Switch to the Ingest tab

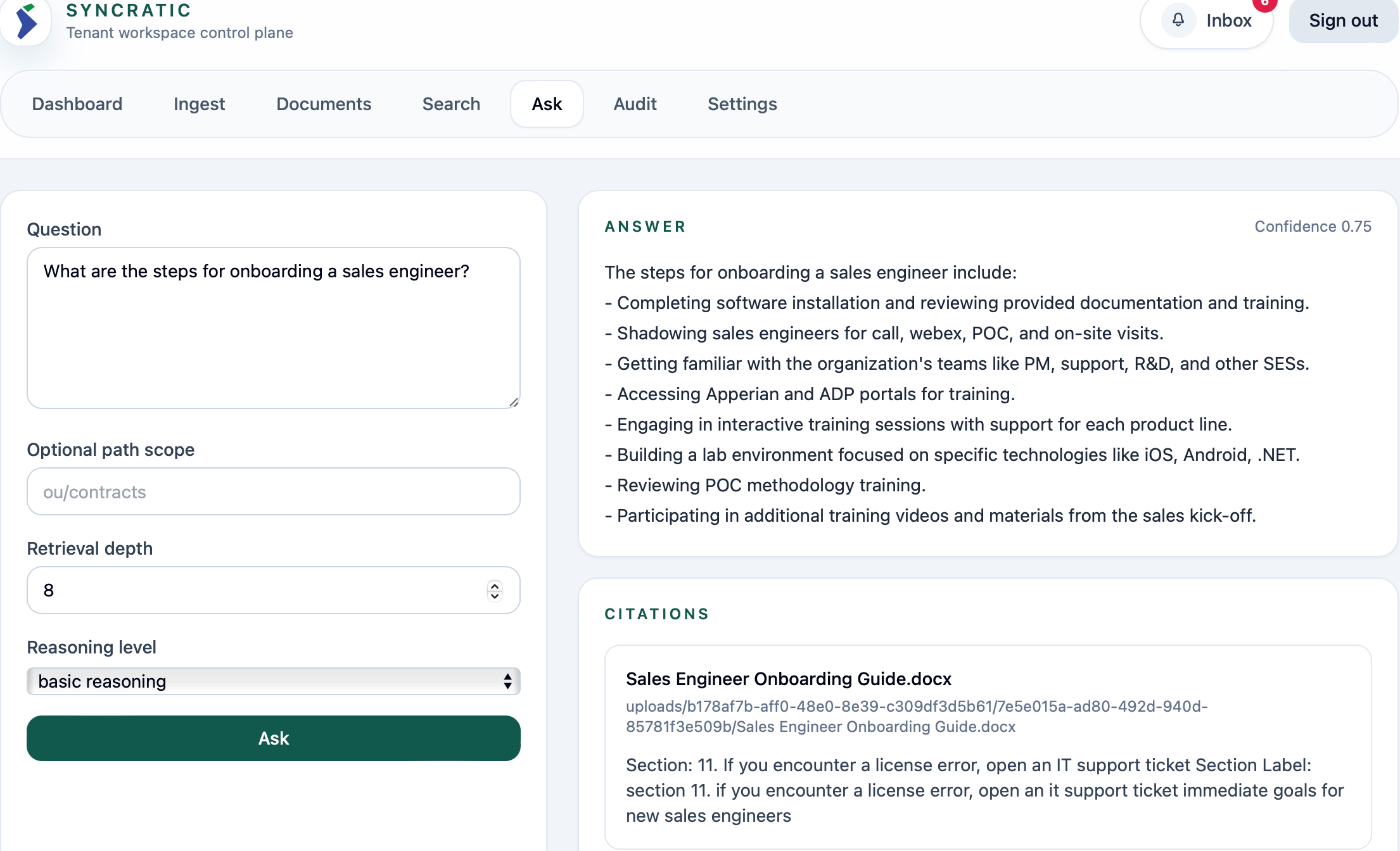[199, 104]
